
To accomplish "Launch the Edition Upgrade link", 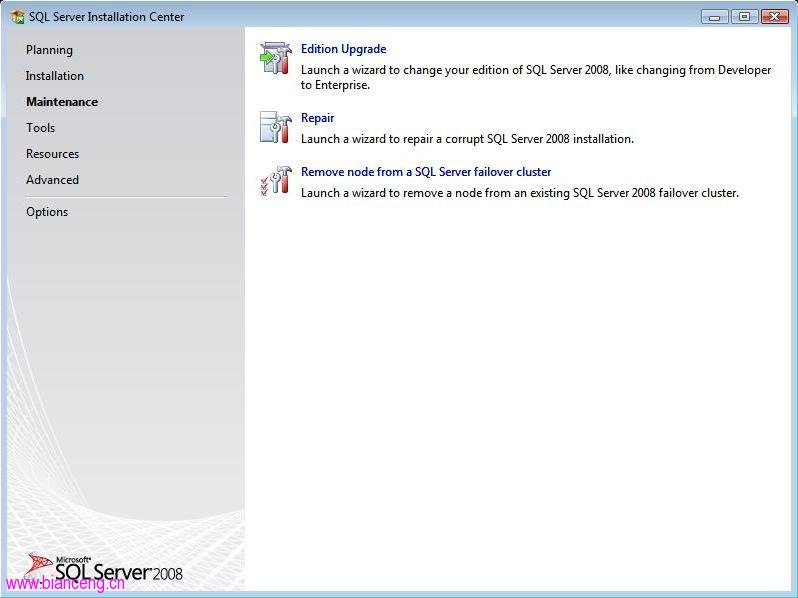I will (x=344, y=49).
